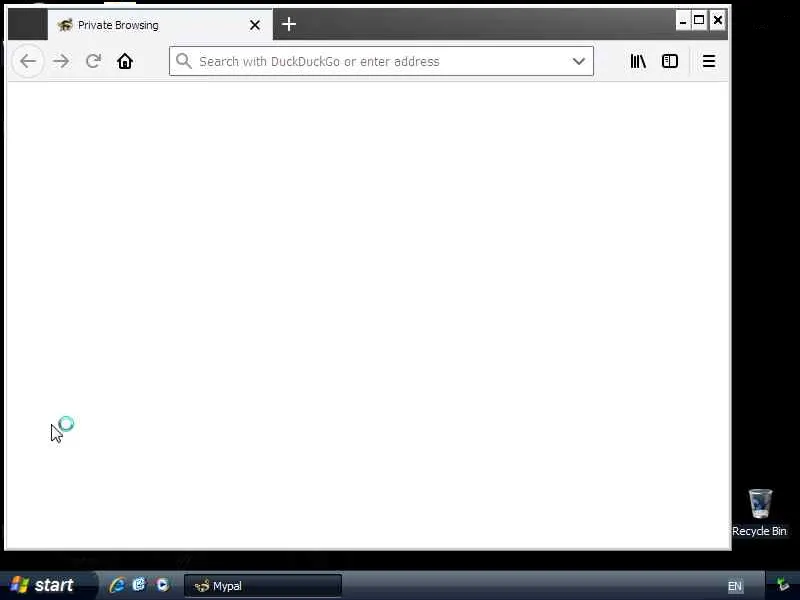The image size is (800, 600).
Task: Click the DuckDuckGo search address field
Action: pos(381,61)
